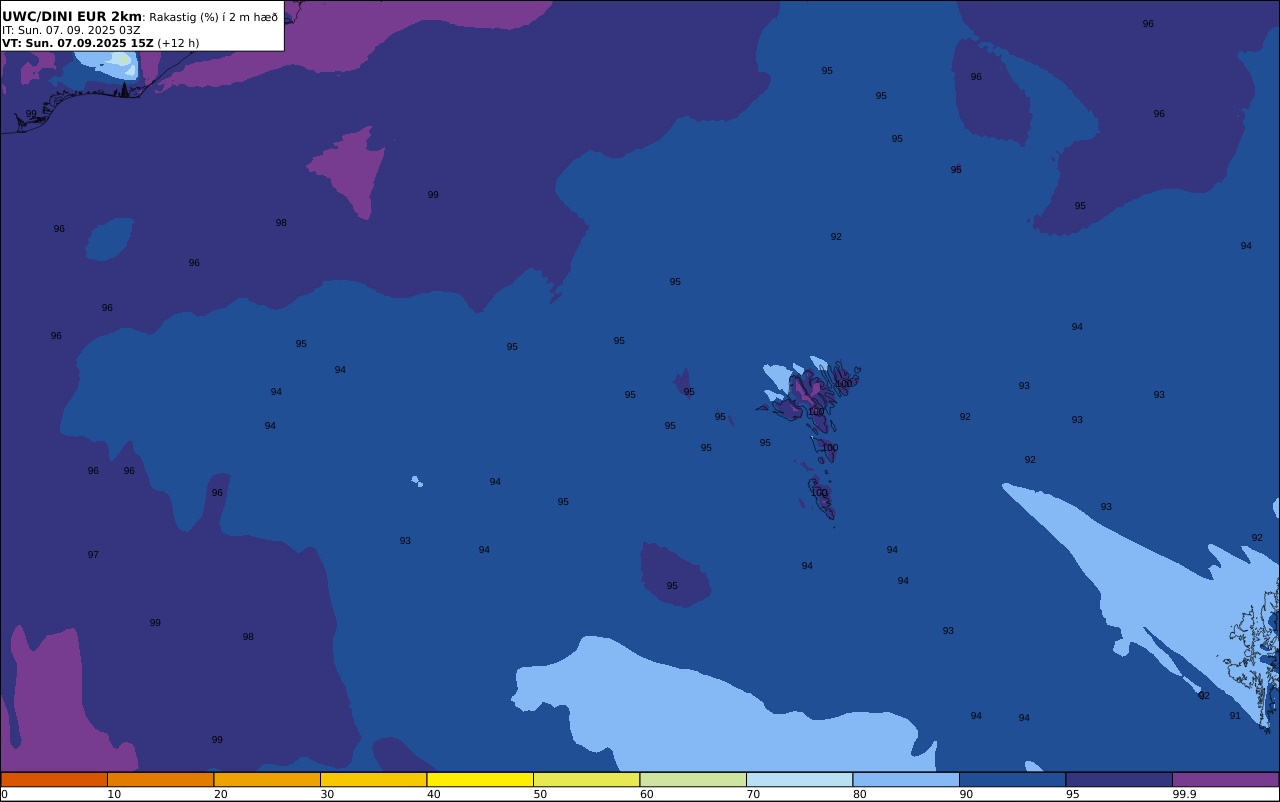Viewport: 1280px width, 802px height.
Task: Click the "Rakastig (%) í 2 m hæð" label
Action: tap(214, 17)
